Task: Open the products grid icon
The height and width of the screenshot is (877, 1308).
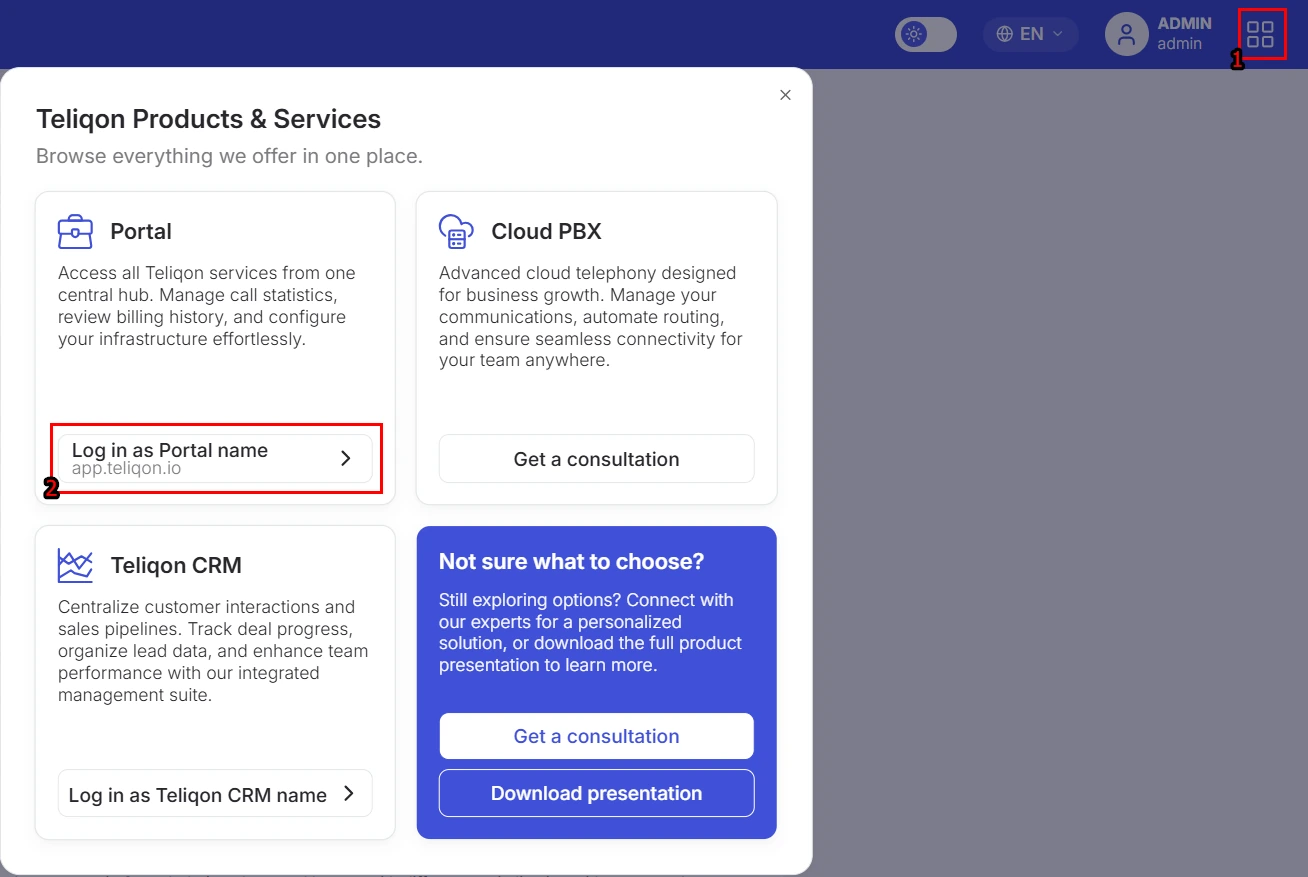Action: click(1260, 34)
